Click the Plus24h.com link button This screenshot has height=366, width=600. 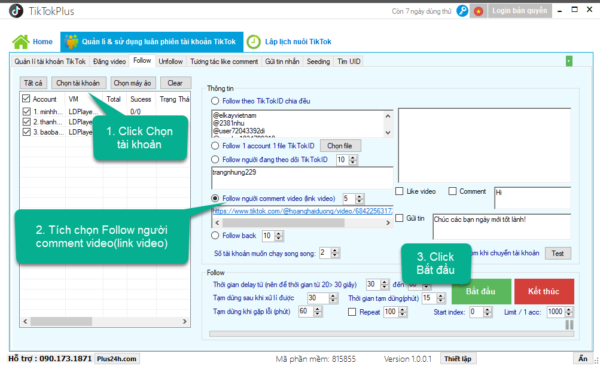pyautogui.click(x=117, y=359)
